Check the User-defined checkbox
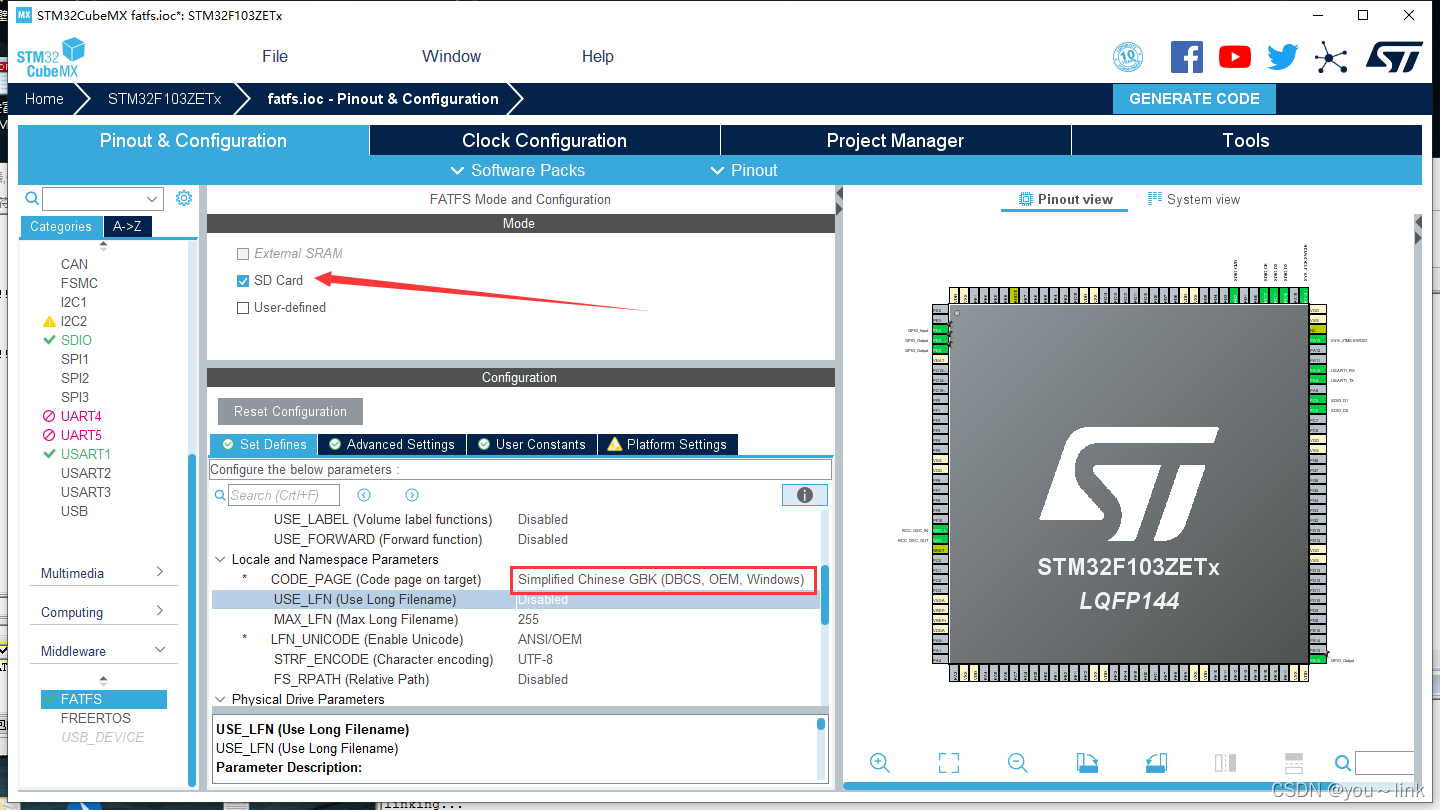The width and height of the screenshot is (1440, 810). point(243,308)
